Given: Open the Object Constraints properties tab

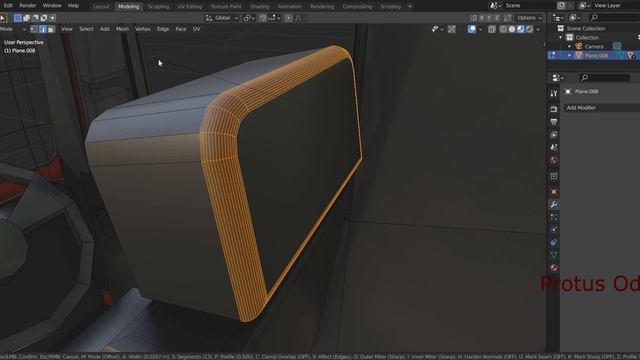Looking at the screenshot, I should click(554, 242).
